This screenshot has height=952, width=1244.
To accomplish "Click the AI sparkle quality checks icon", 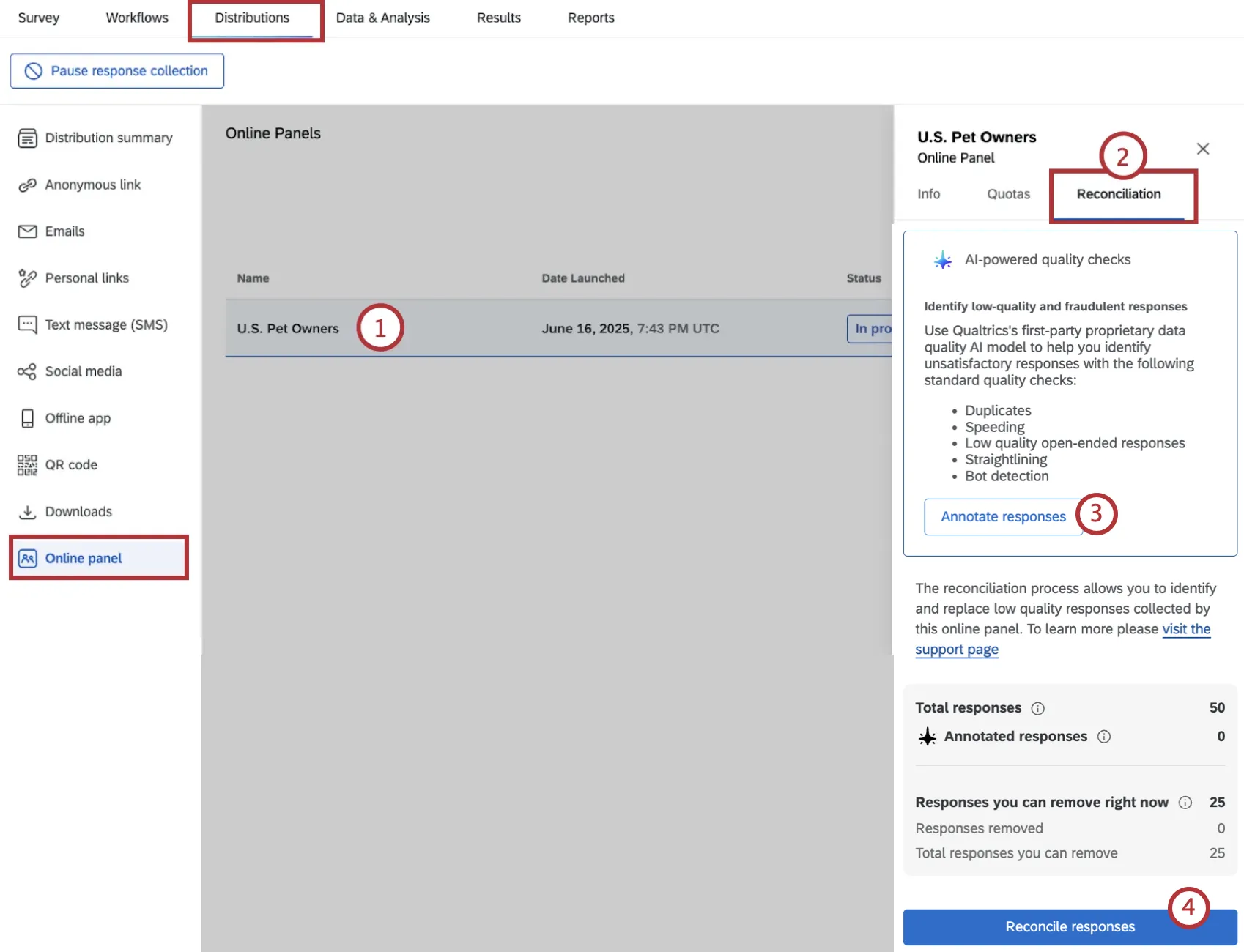I will click(x=942, y=260).
